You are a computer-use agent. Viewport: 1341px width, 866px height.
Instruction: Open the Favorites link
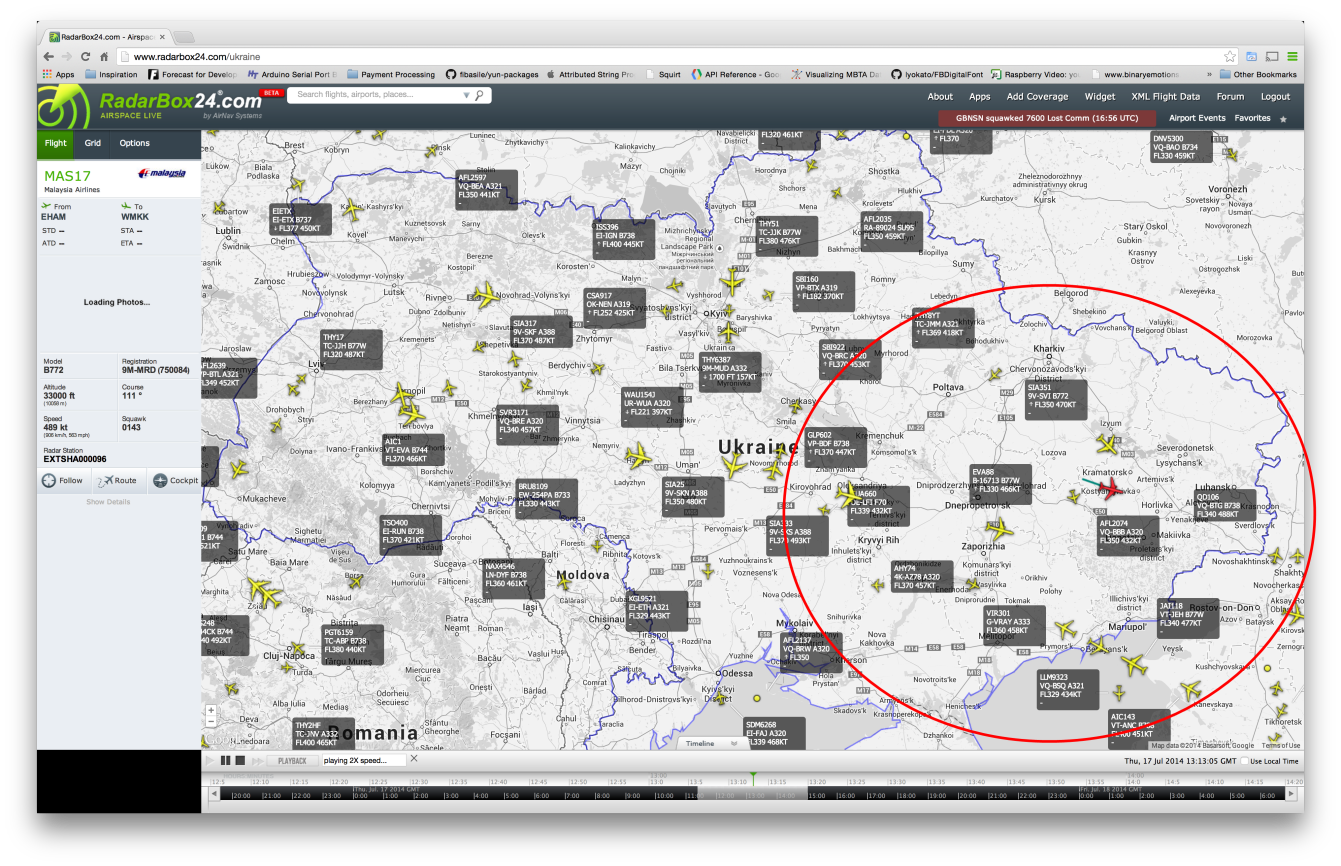pyautogui.click(x=1252, y=118)
